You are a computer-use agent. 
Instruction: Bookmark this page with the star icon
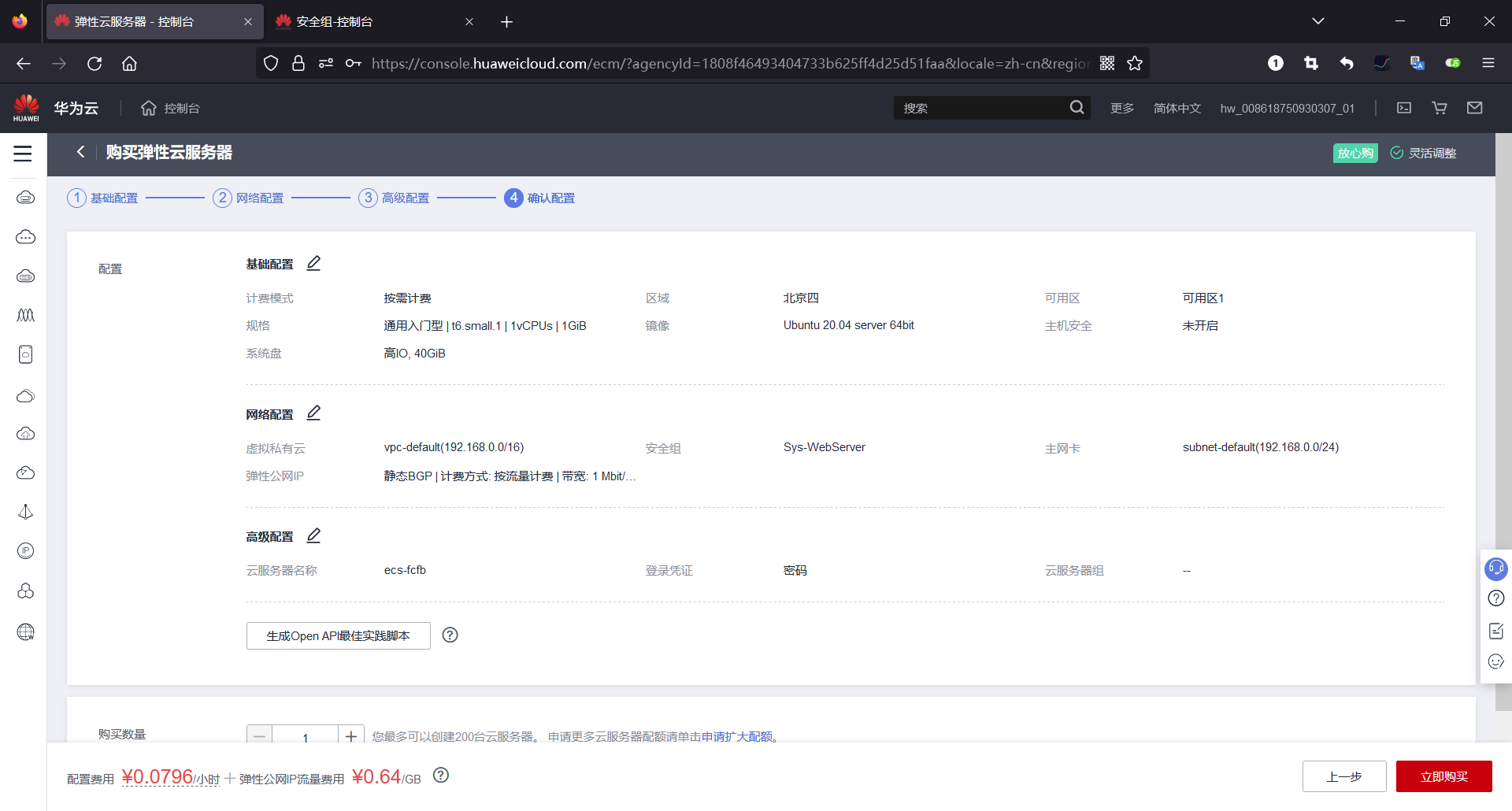1135,63
